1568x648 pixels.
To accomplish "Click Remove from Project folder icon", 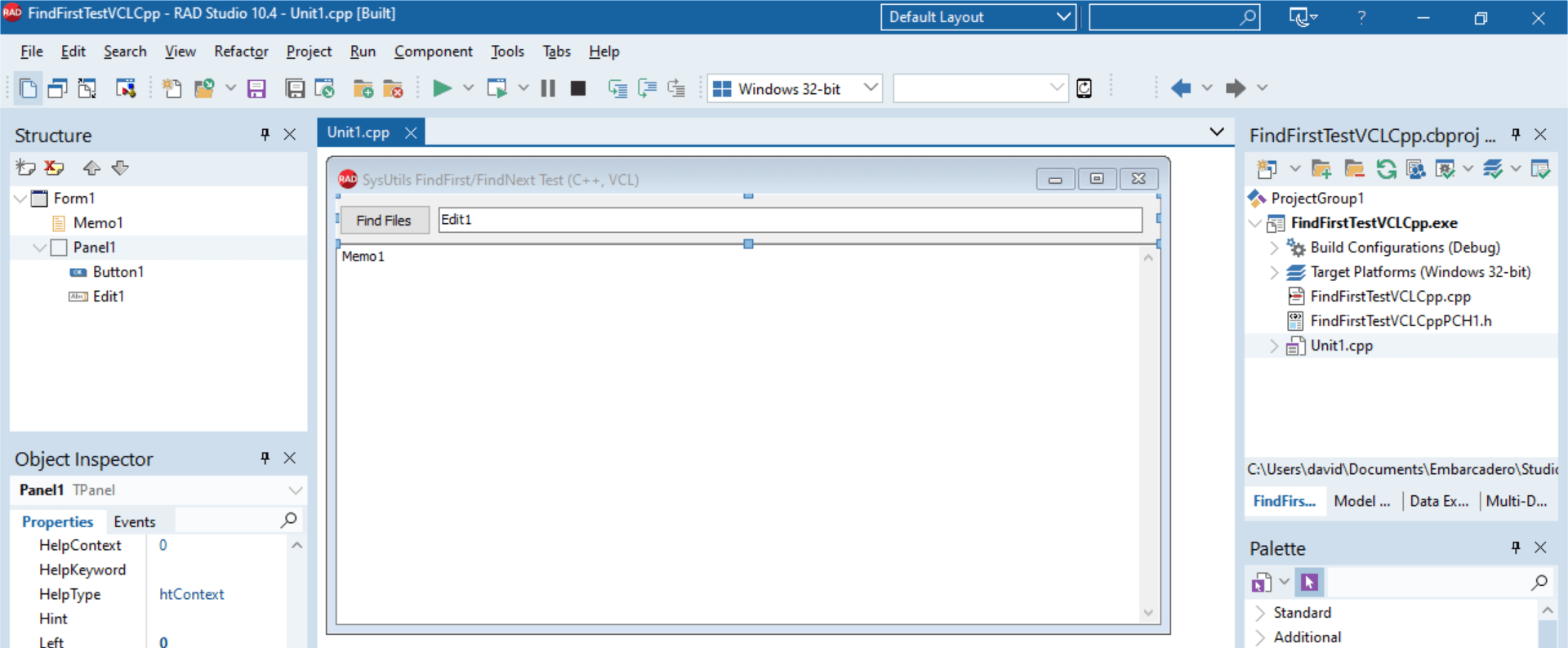I will pyautogui.click(x=1354, y=169).
